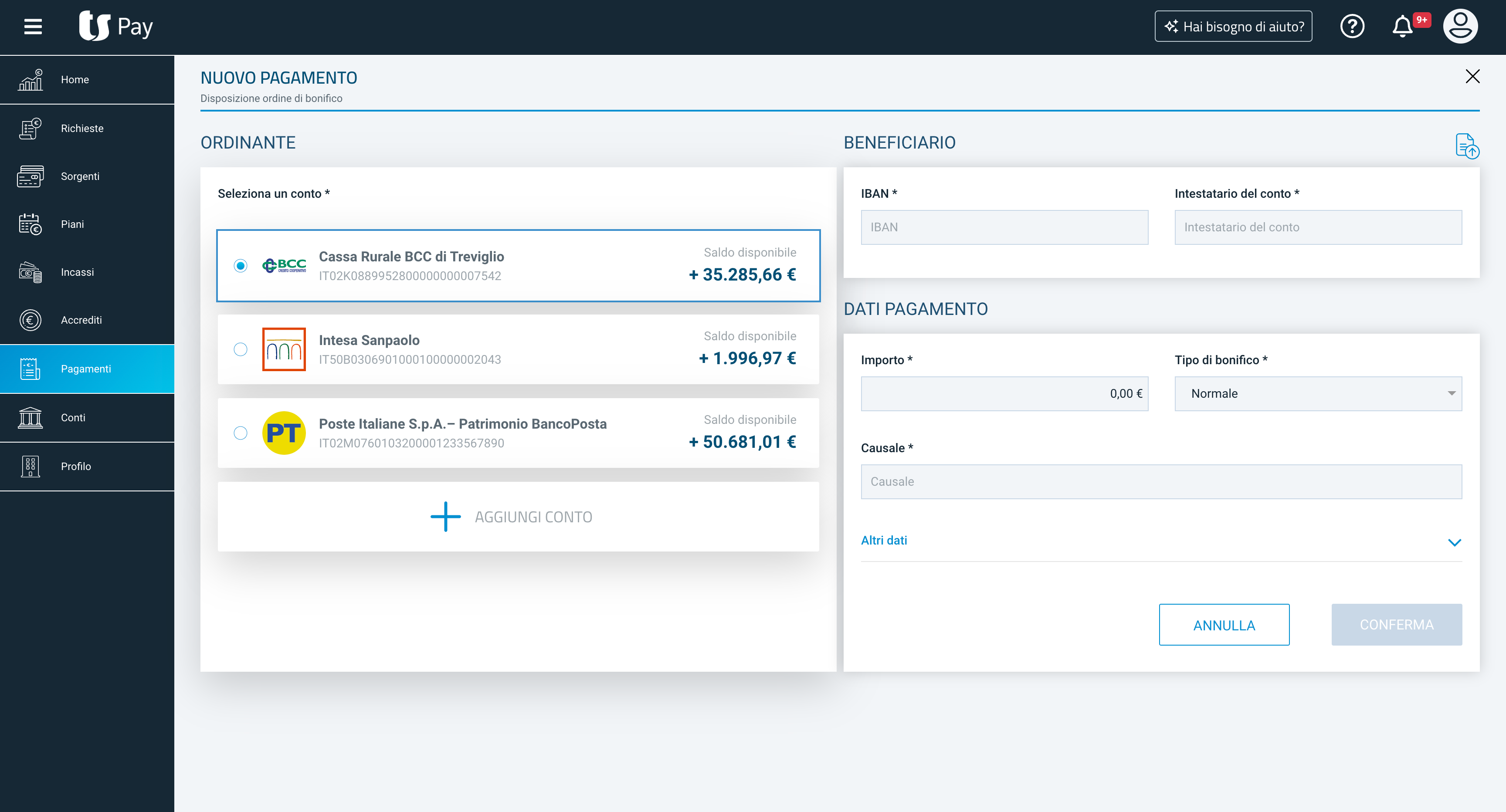Expand the Altri dati section
The height and width of the screenshot is (812, 1506).
point(884,540)
